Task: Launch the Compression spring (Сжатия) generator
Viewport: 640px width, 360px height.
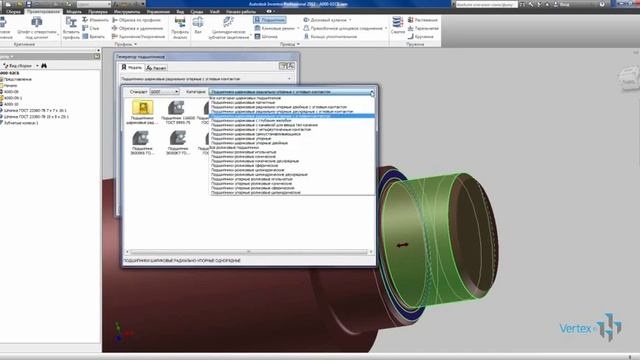Action: (398, 25)
